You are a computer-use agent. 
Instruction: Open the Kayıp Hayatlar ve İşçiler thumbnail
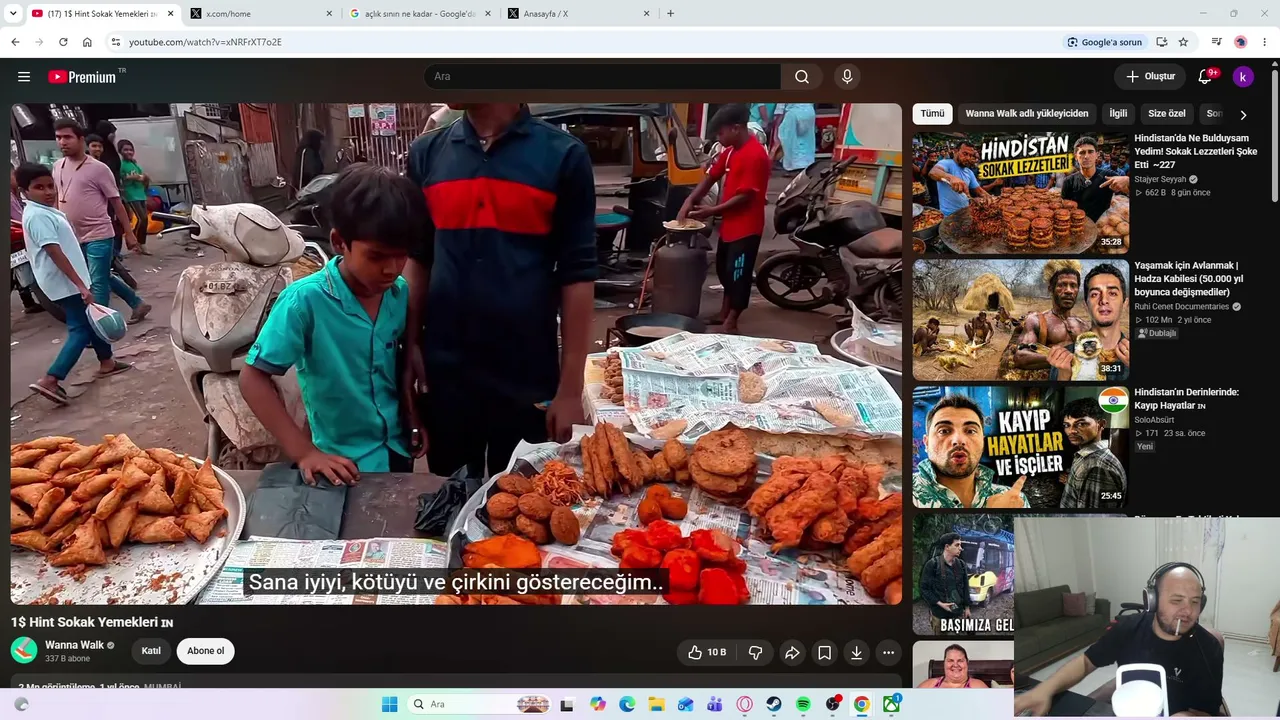click(x=1020, y=446)
